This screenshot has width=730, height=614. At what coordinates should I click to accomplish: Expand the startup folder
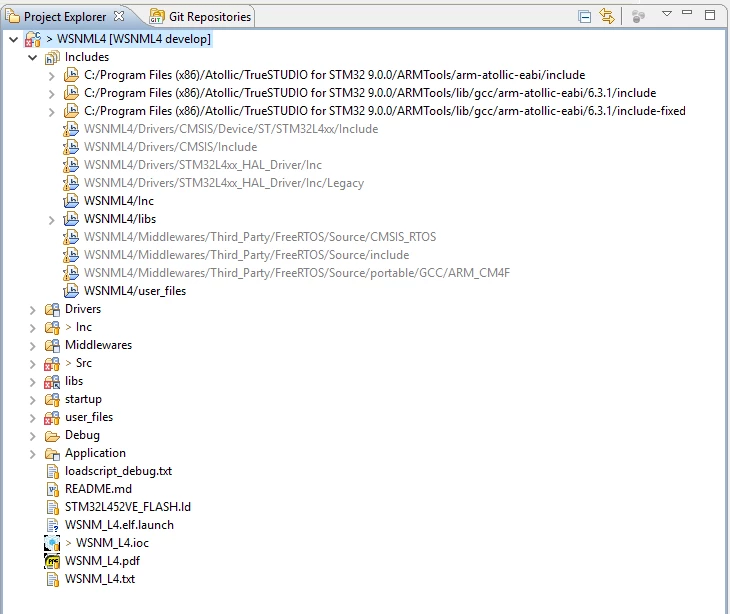(33, 400)
